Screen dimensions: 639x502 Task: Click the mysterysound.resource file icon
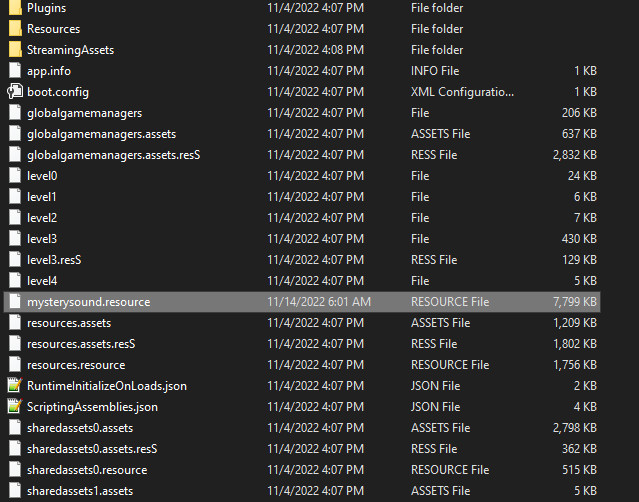click(x=14, y=302)
